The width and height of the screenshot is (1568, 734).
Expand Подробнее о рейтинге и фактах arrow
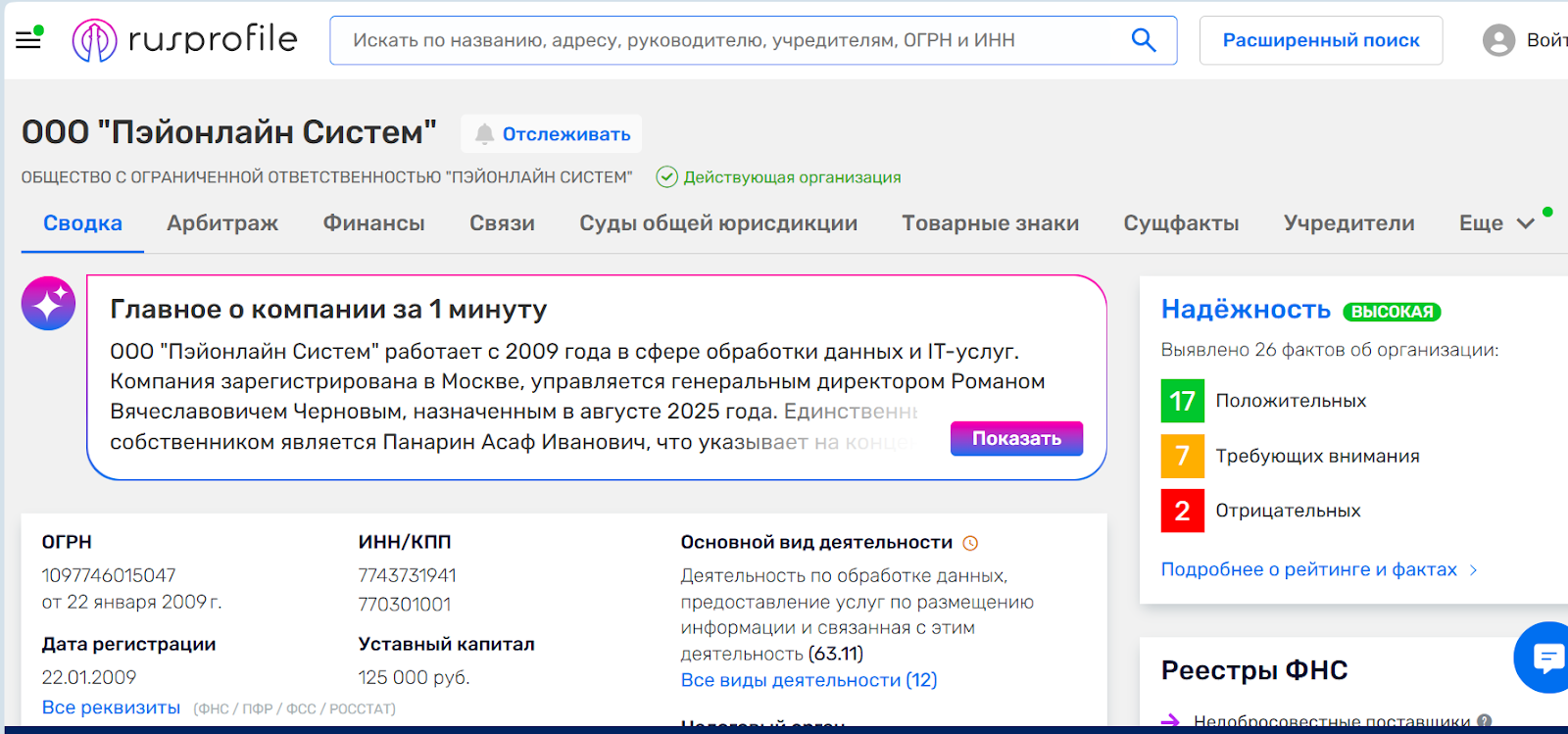pos(1473,570)
